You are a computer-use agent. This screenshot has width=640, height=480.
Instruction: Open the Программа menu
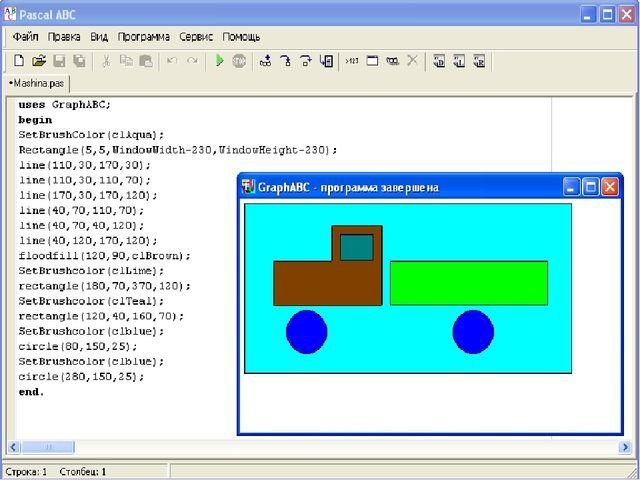pyautogui.click(x=144, y=36)
